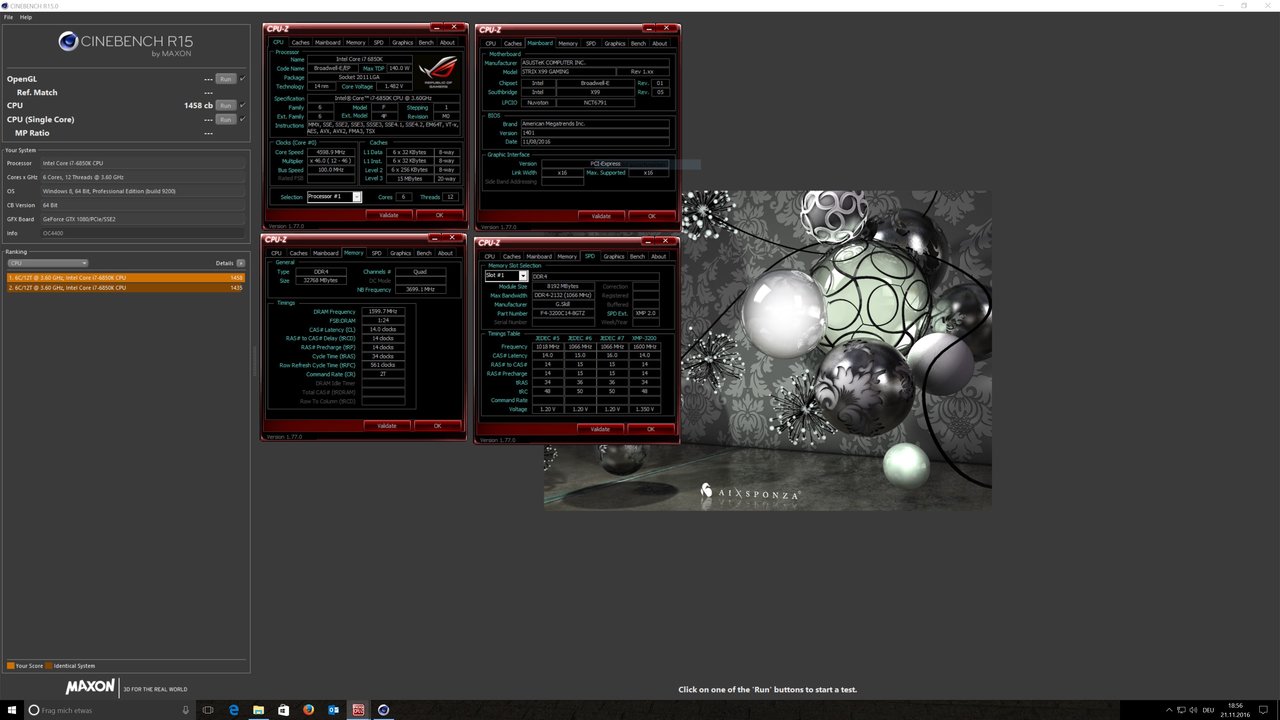Toggle the OpenGL test checkbox
Image resolution: width=1280 pixels, height=720 pixels.
242,78
